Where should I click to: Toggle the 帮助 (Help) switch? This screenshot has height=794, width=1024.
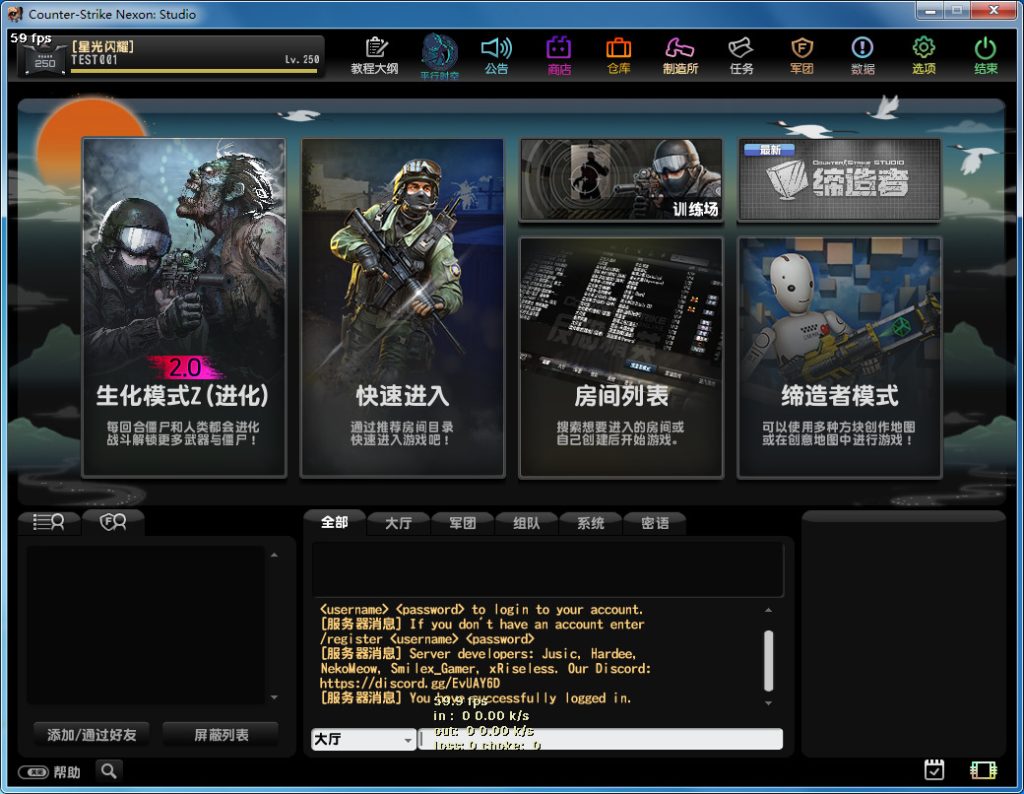click(x=31, y=771)
